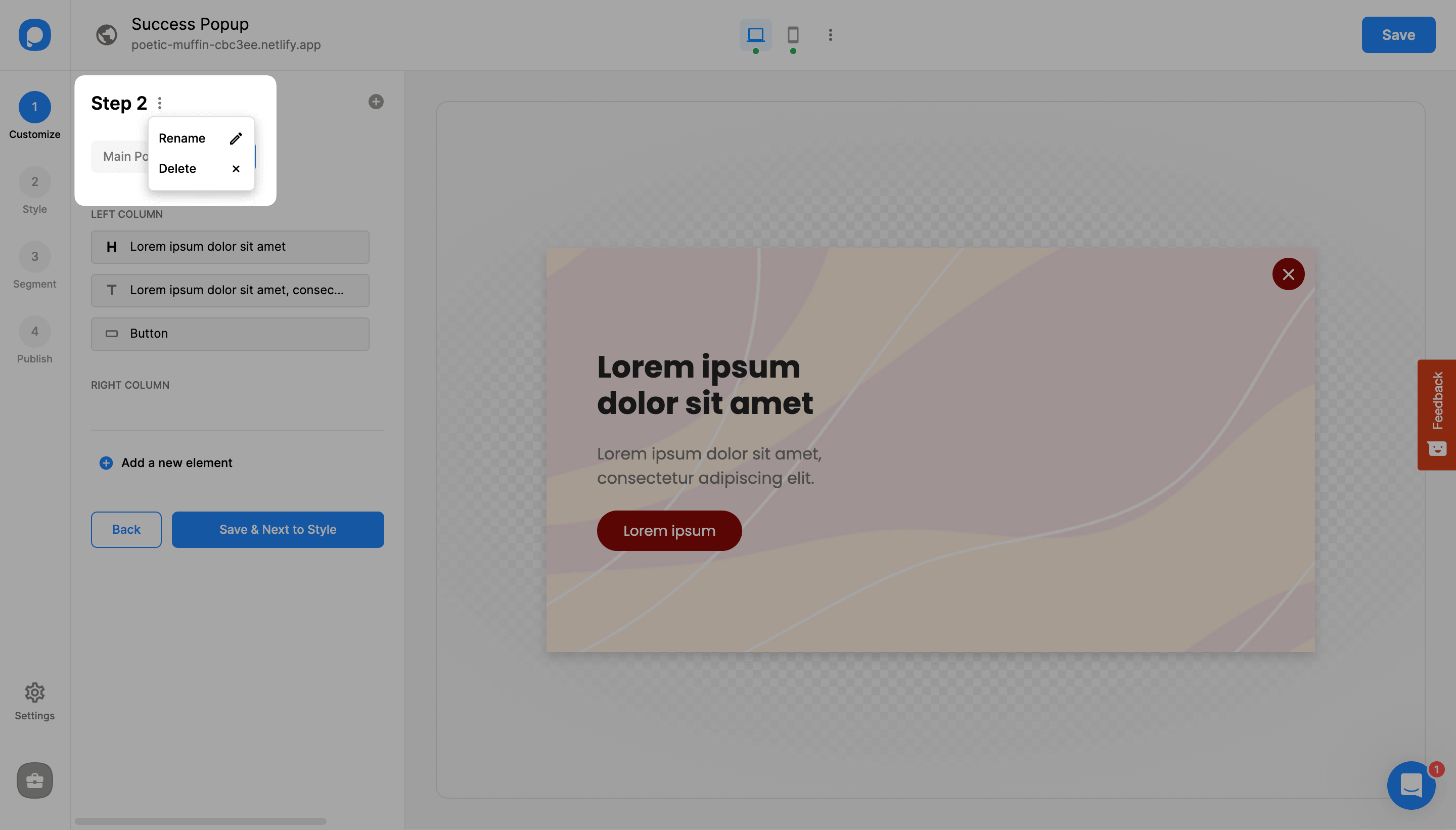Image resolution: width=1456 pixels, height=830 pixels.
Task: Click the popup close X button preview
Action: tap(1289, 274)
